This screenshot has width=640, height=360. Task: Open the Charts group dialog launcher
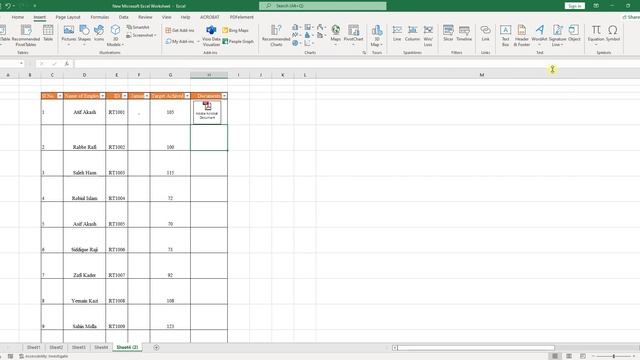[x=364, y=53]
